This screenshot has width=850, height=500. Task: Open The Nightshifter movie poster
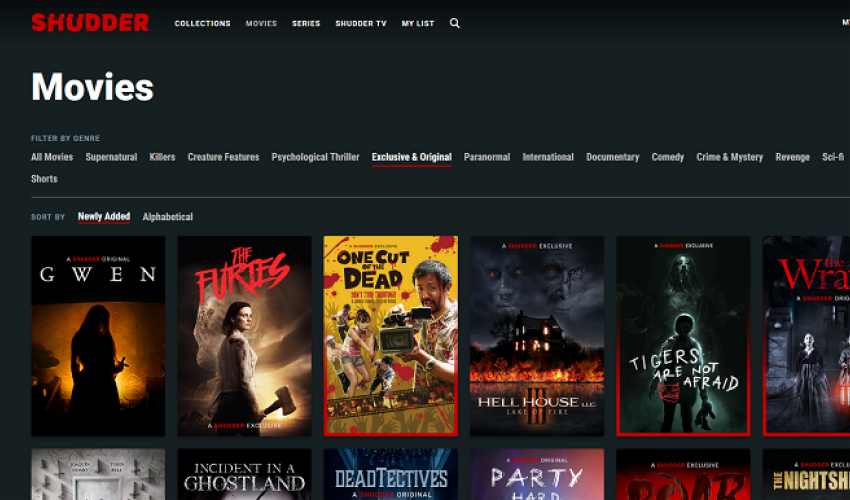(x=807, y=474)
